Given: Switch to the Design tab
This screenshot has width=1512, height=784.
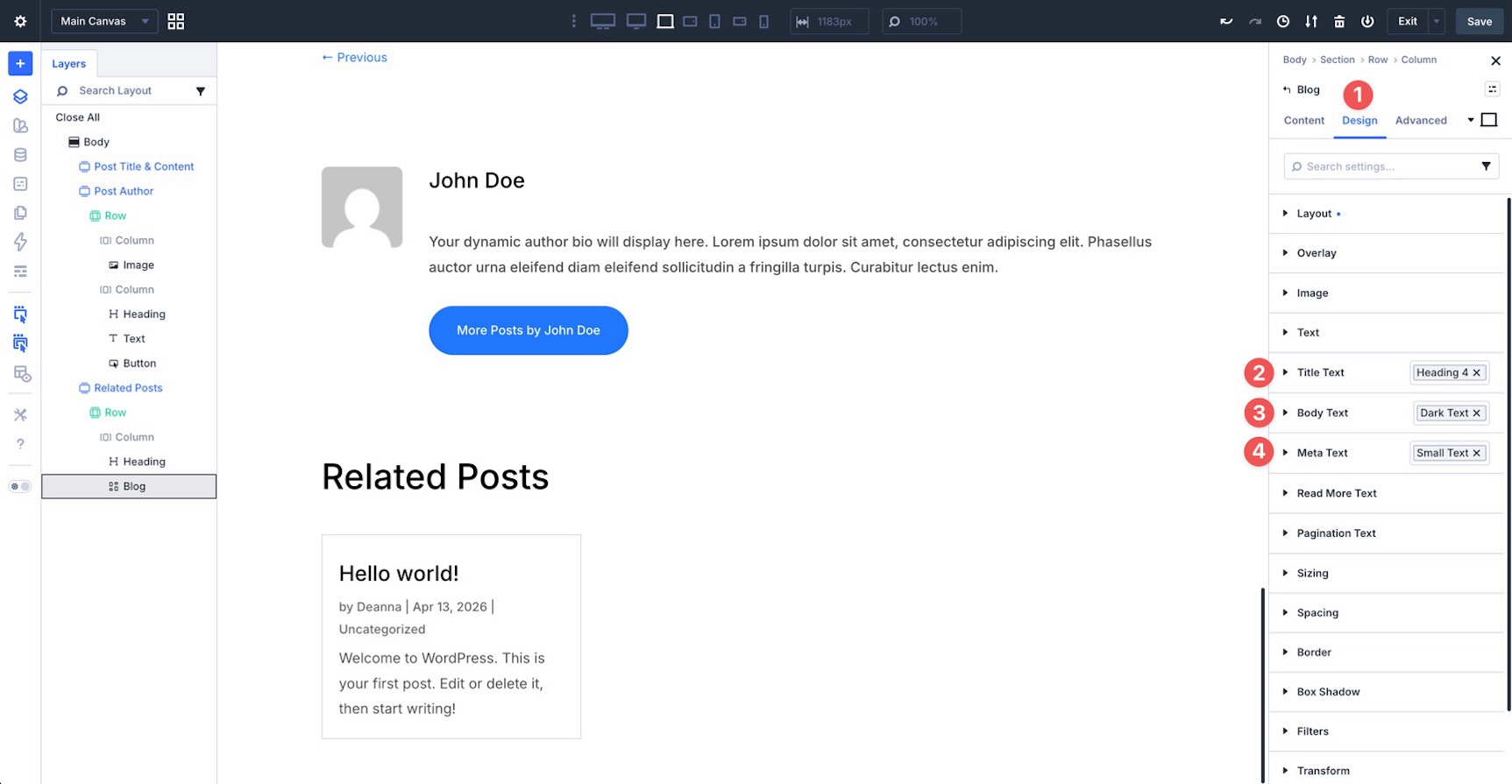Looking at the screenshot, I should click(x=1359, y=121).
